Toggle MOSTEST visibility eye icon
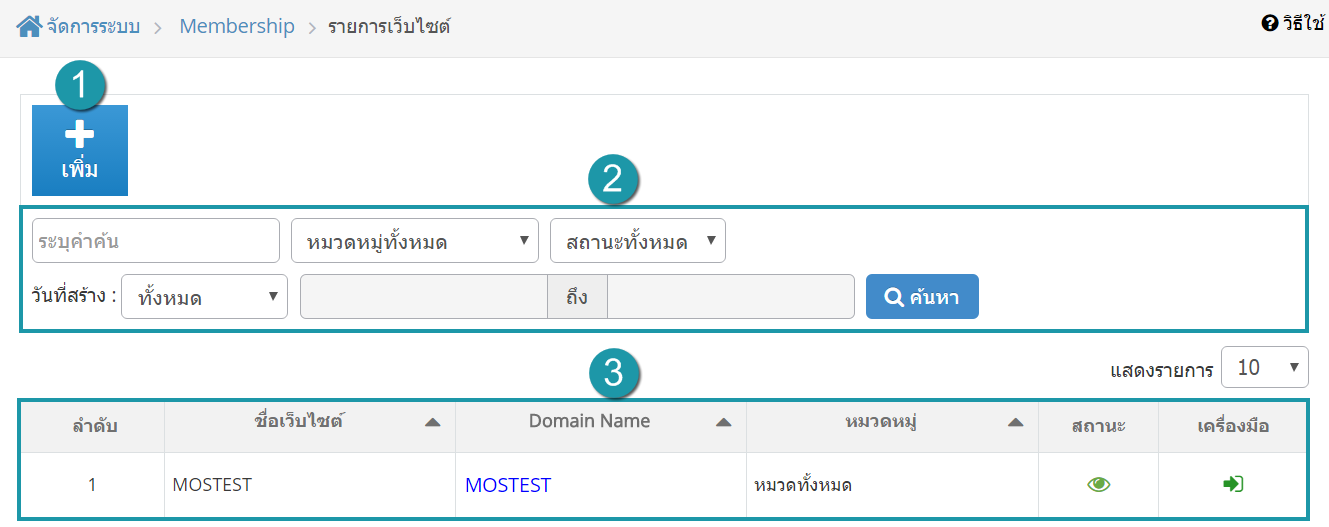 [1099, 485]
